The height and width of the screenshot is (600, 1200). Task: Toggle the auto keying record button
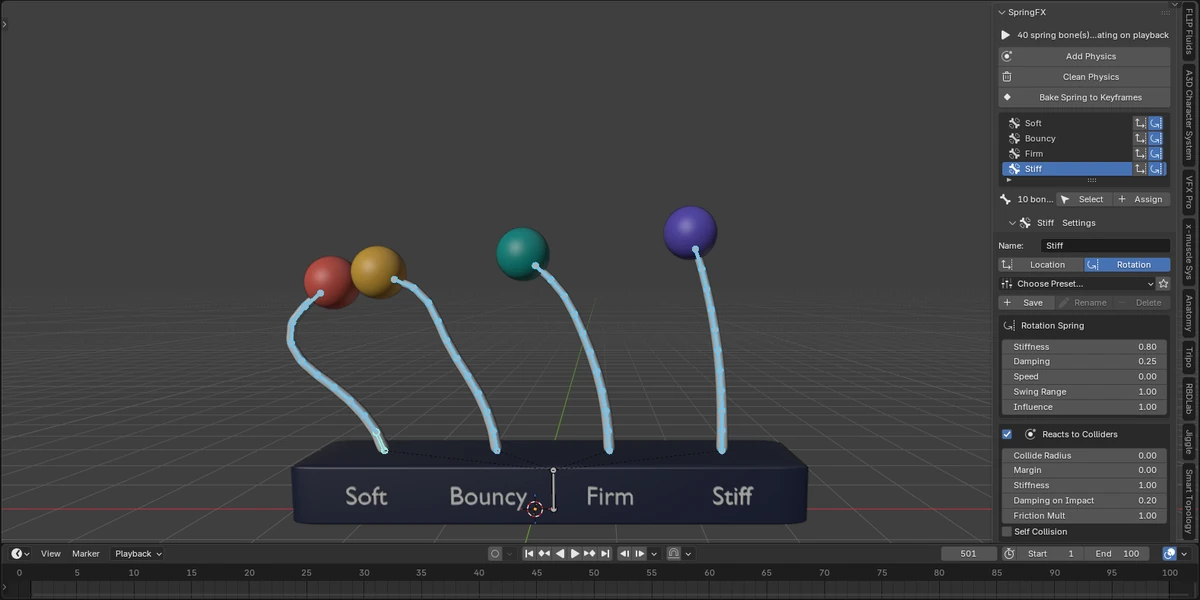tap(495, 554)
